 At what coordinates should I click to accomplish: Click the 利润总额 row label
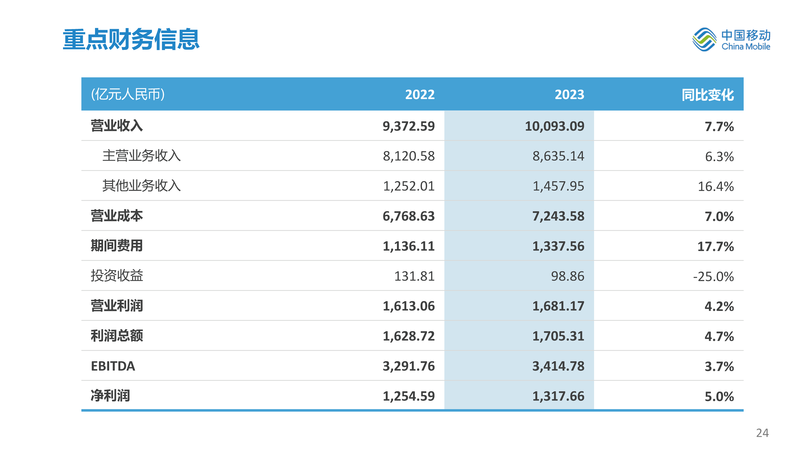(117, 336)
